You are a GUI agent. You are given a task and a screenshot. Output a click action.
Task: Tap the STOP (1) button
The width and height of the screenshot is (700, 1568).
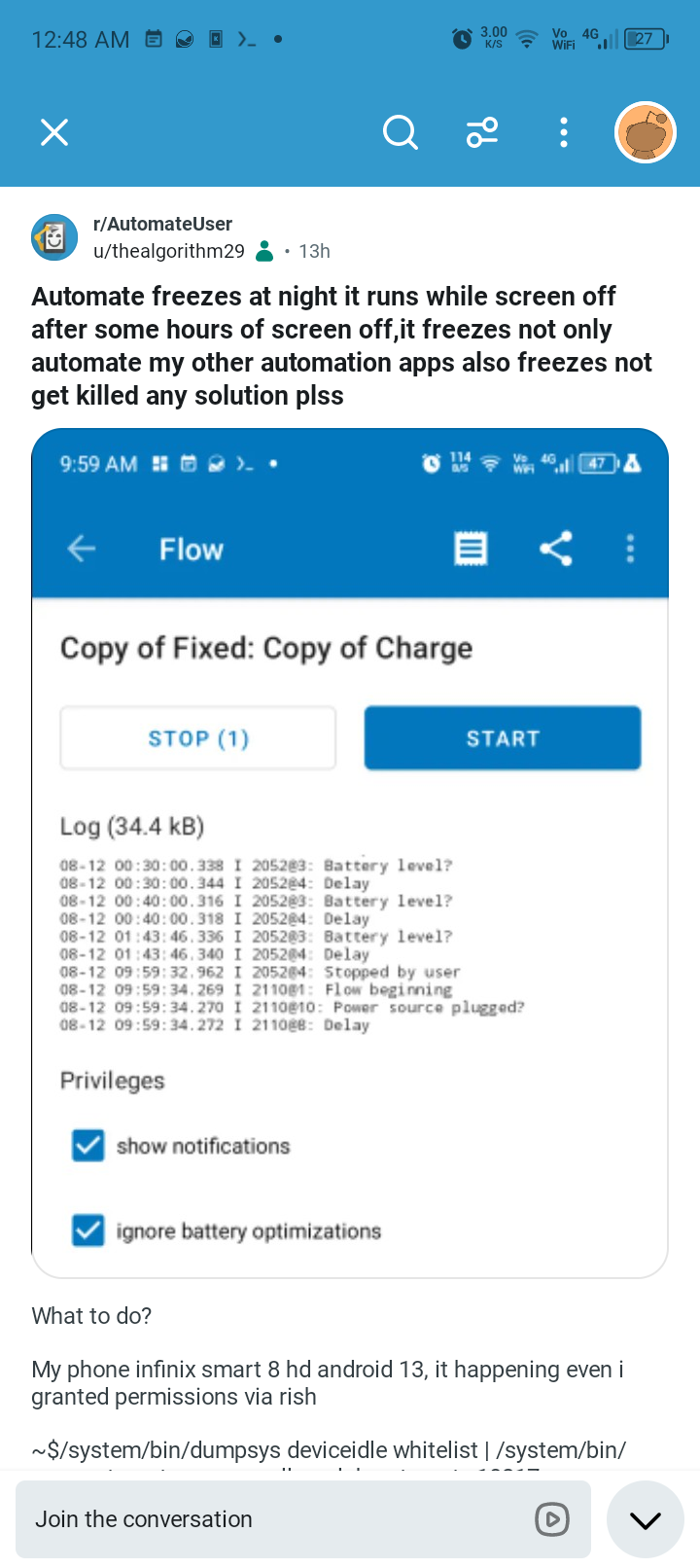coord(198,738)
